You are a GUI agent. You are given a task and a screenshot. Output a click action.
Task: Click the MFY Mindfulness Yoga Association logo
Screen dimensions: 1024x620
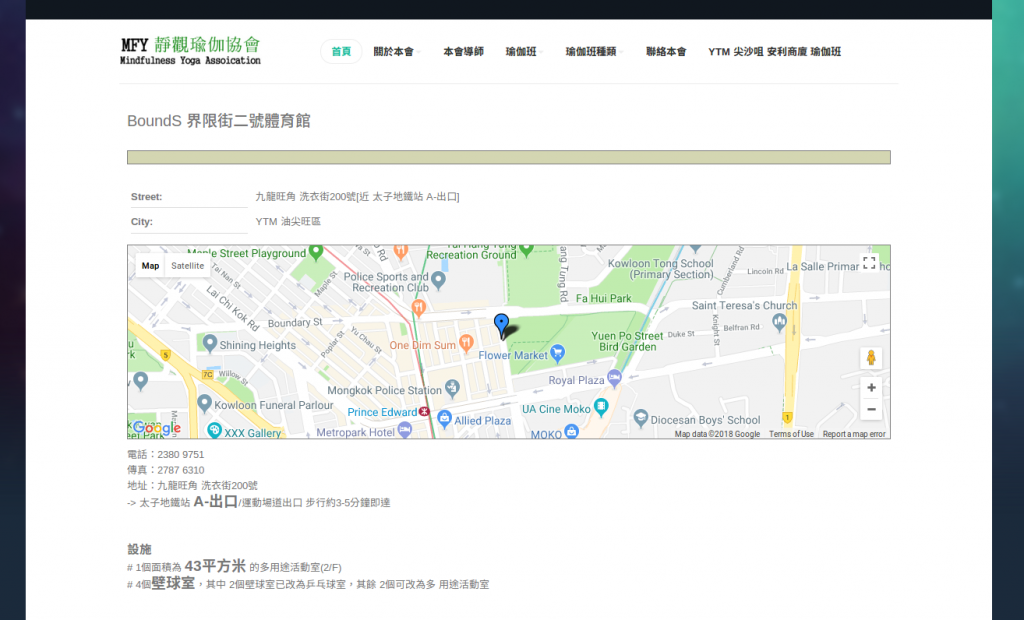pyautogui.click(x=190, y=51)
